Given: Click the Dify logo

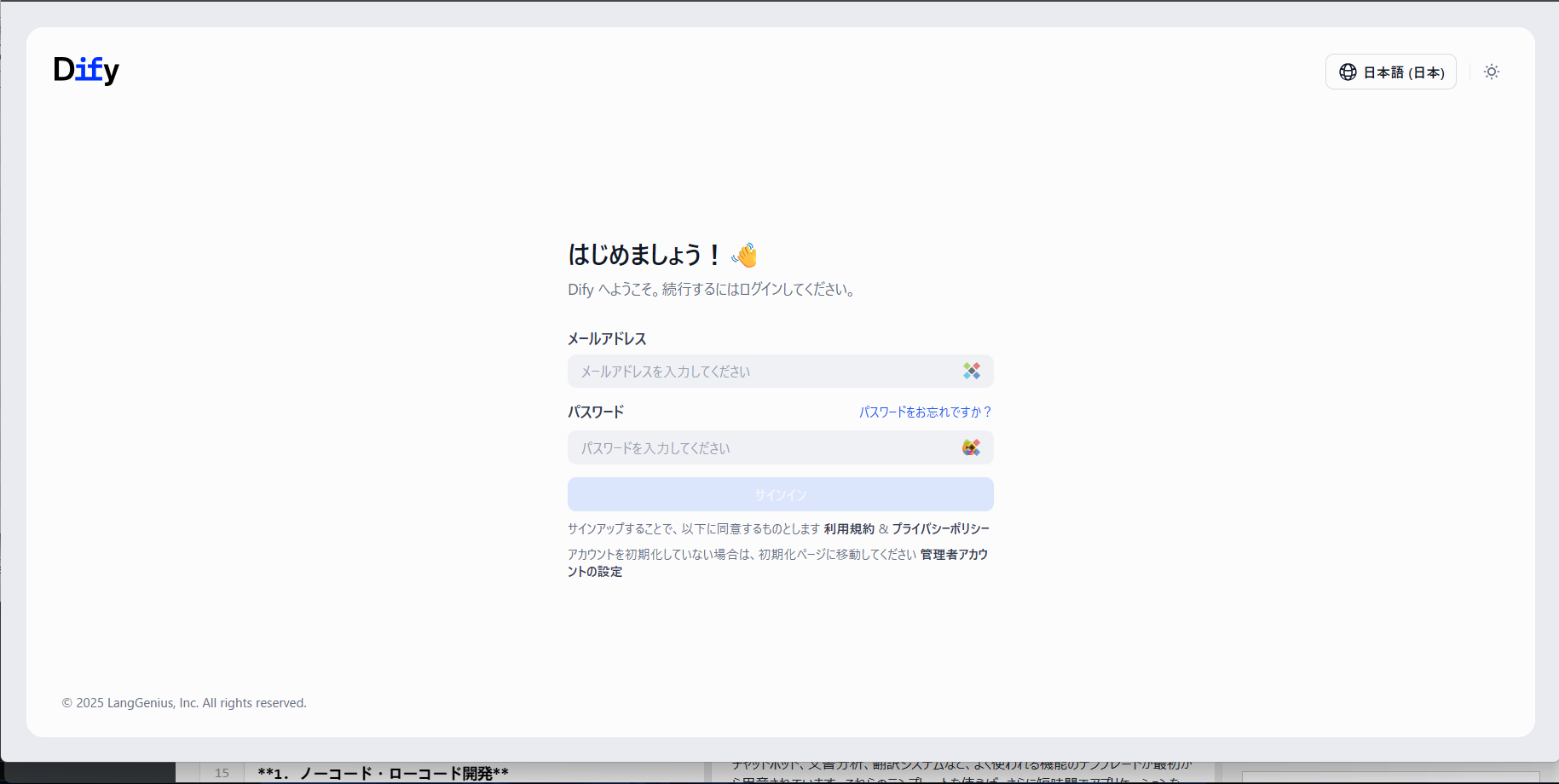Looking at the screenshot, I should [86, 70].
